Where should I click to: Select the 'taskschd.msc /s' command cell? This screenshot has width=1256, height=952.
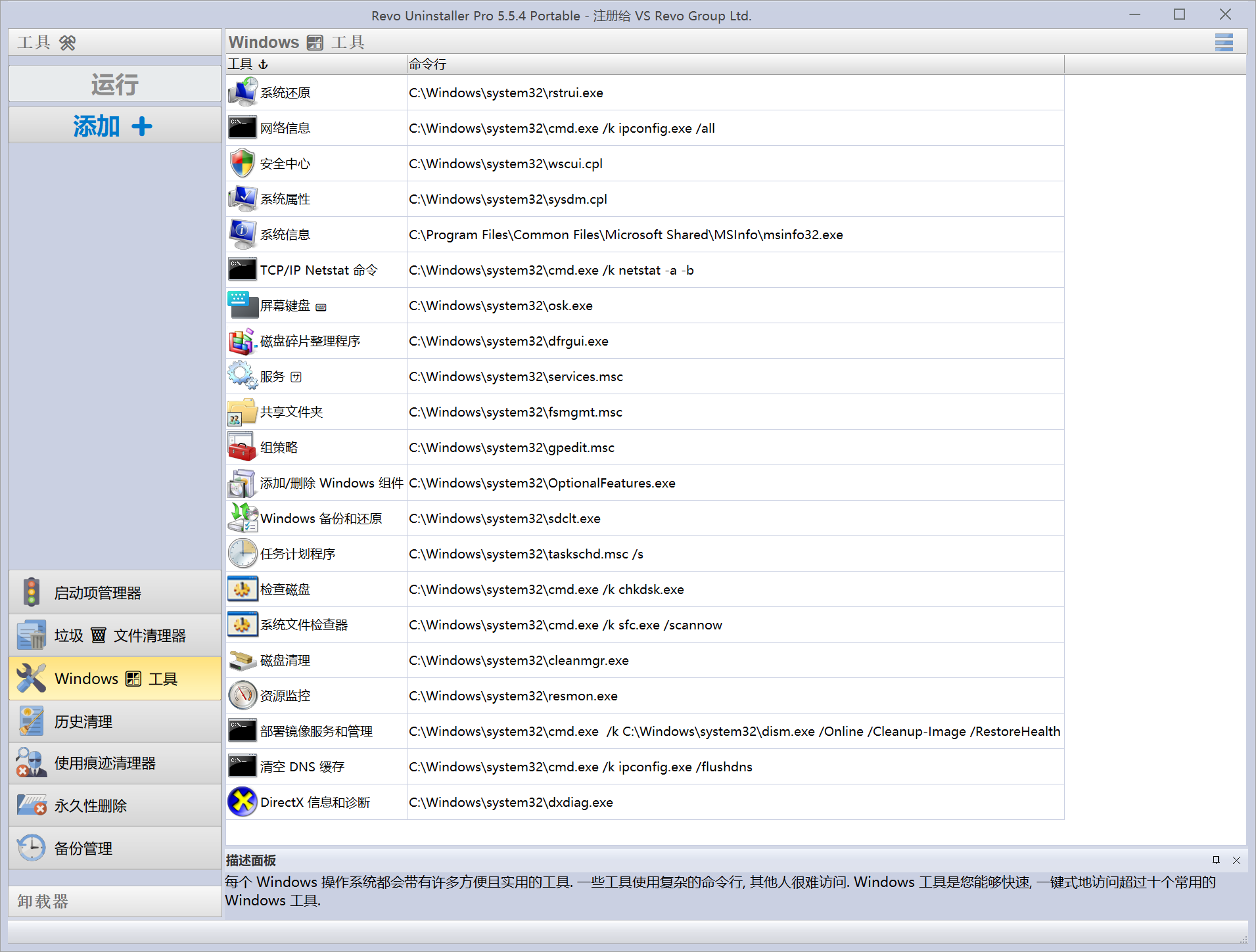[x=735, y=554]
